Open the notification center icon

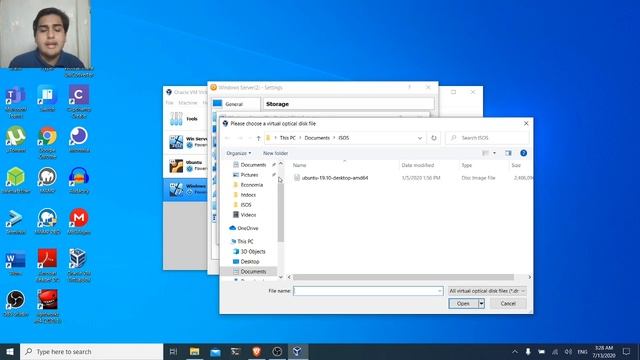(x=627, y=351)
